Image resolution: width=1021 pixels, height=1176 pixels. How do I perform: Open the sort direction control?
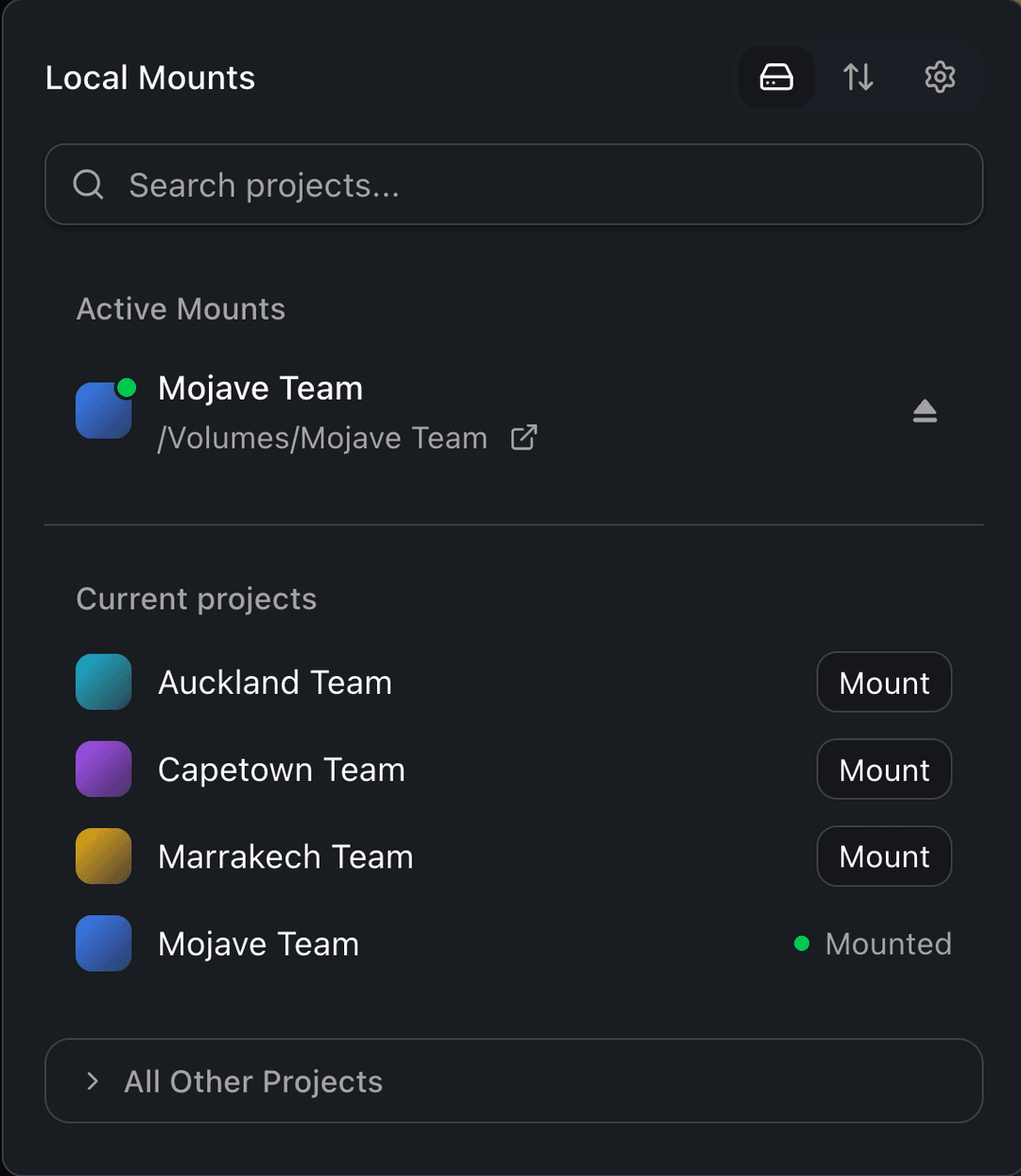coord(857,78)
